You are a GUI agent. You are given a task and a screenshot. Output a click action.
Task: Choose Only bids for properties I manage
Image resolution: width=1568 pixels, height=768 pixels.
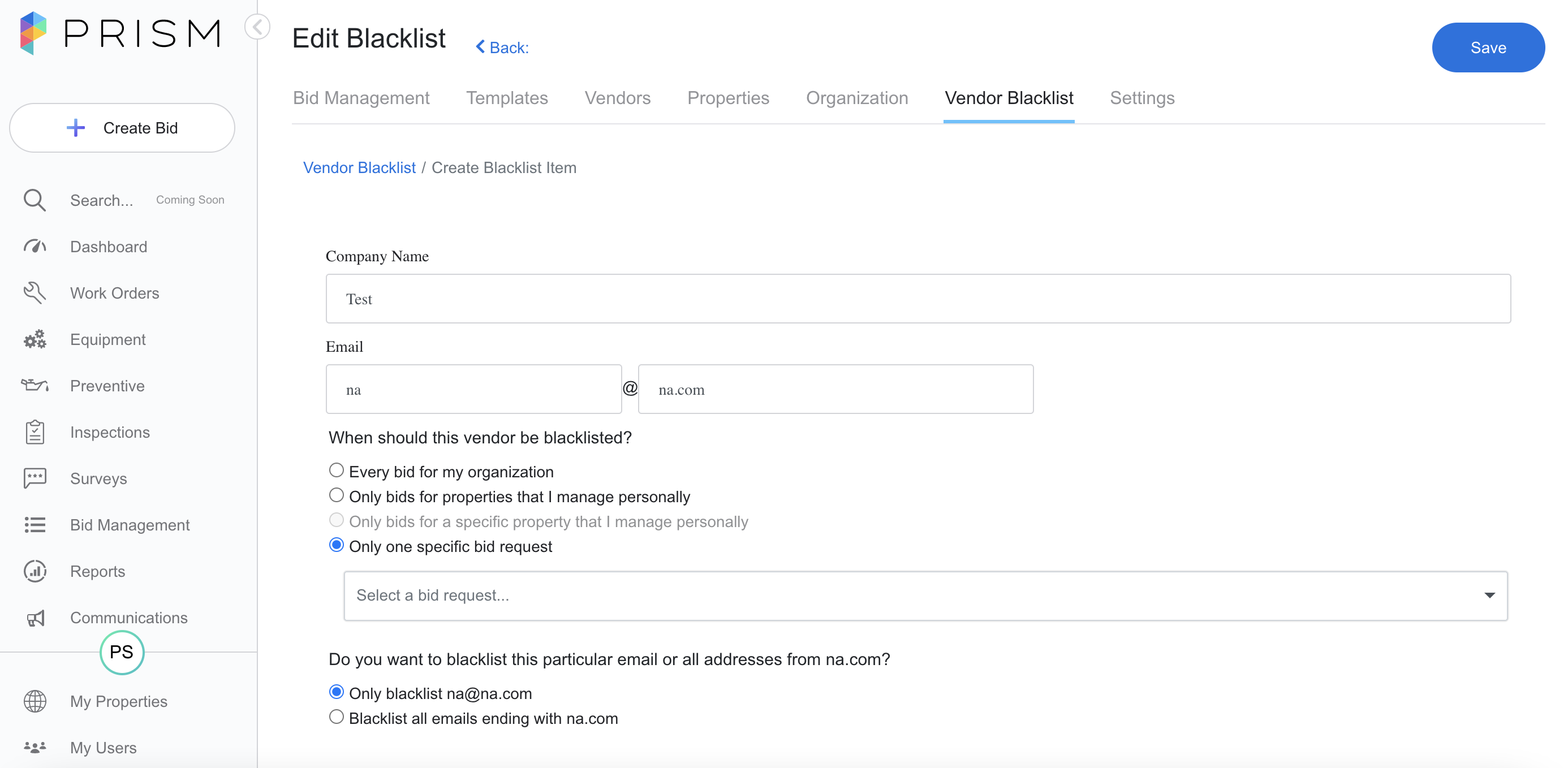point(336,495)
